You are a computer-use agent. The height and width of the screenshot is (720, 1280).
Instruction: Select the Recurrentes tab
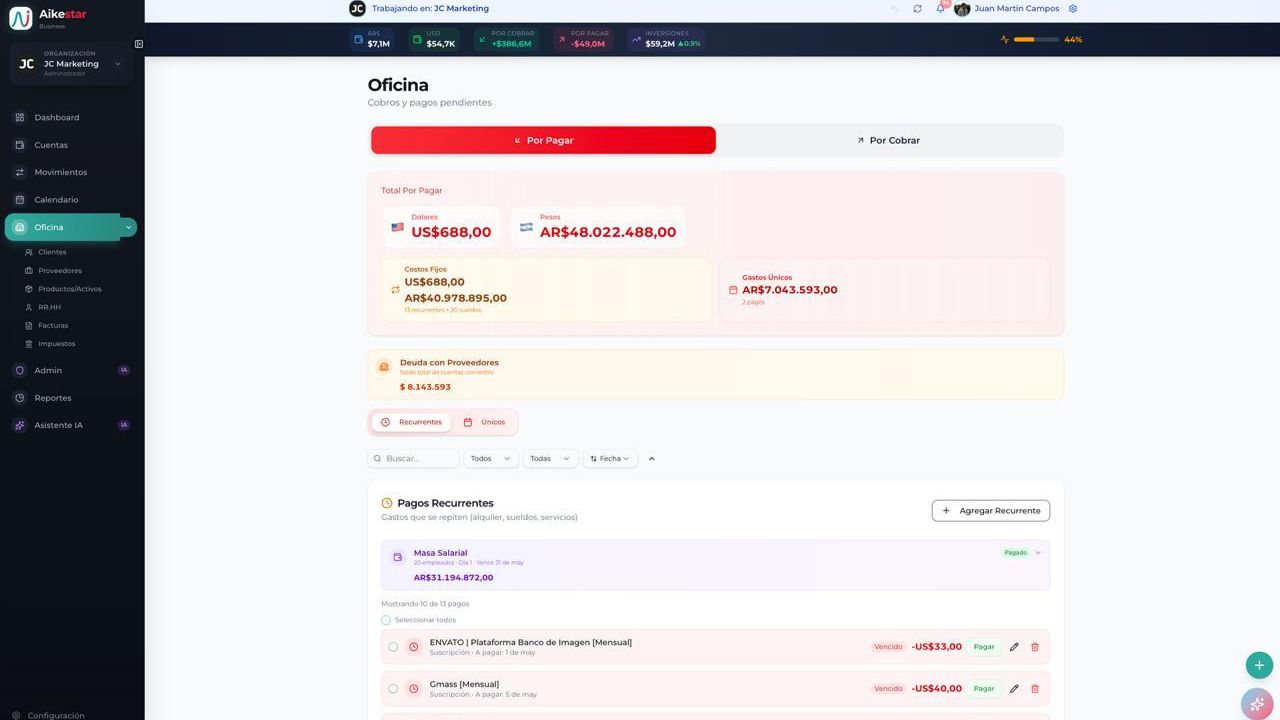(411, 422)
